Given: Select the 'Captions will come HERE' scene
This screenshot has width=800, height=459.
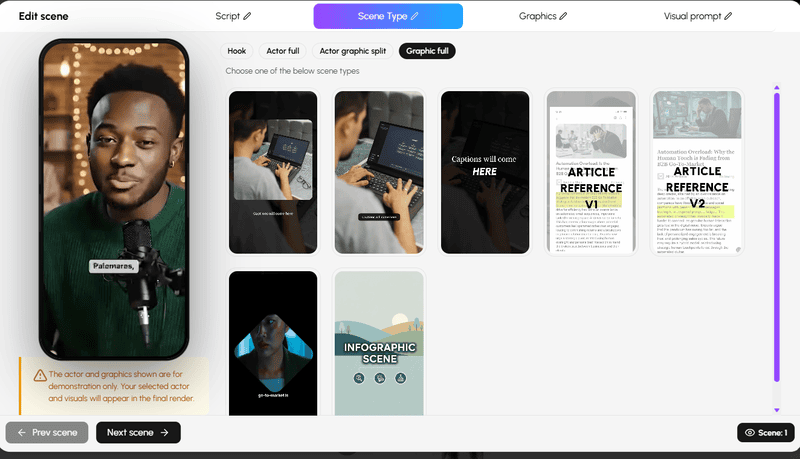Looking at the screenshot, I should pyautogui.click(x=484, y=172).
